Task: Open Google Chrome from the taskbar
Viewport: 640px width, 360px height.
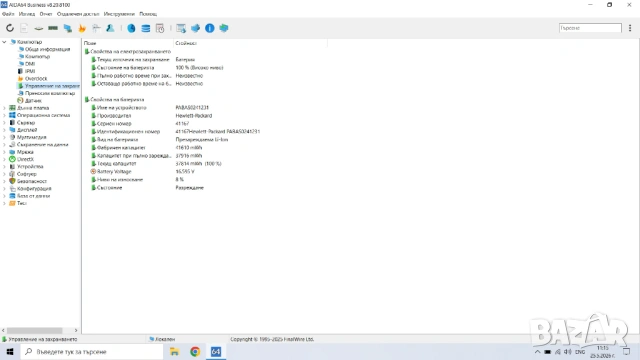Action: 195,351
